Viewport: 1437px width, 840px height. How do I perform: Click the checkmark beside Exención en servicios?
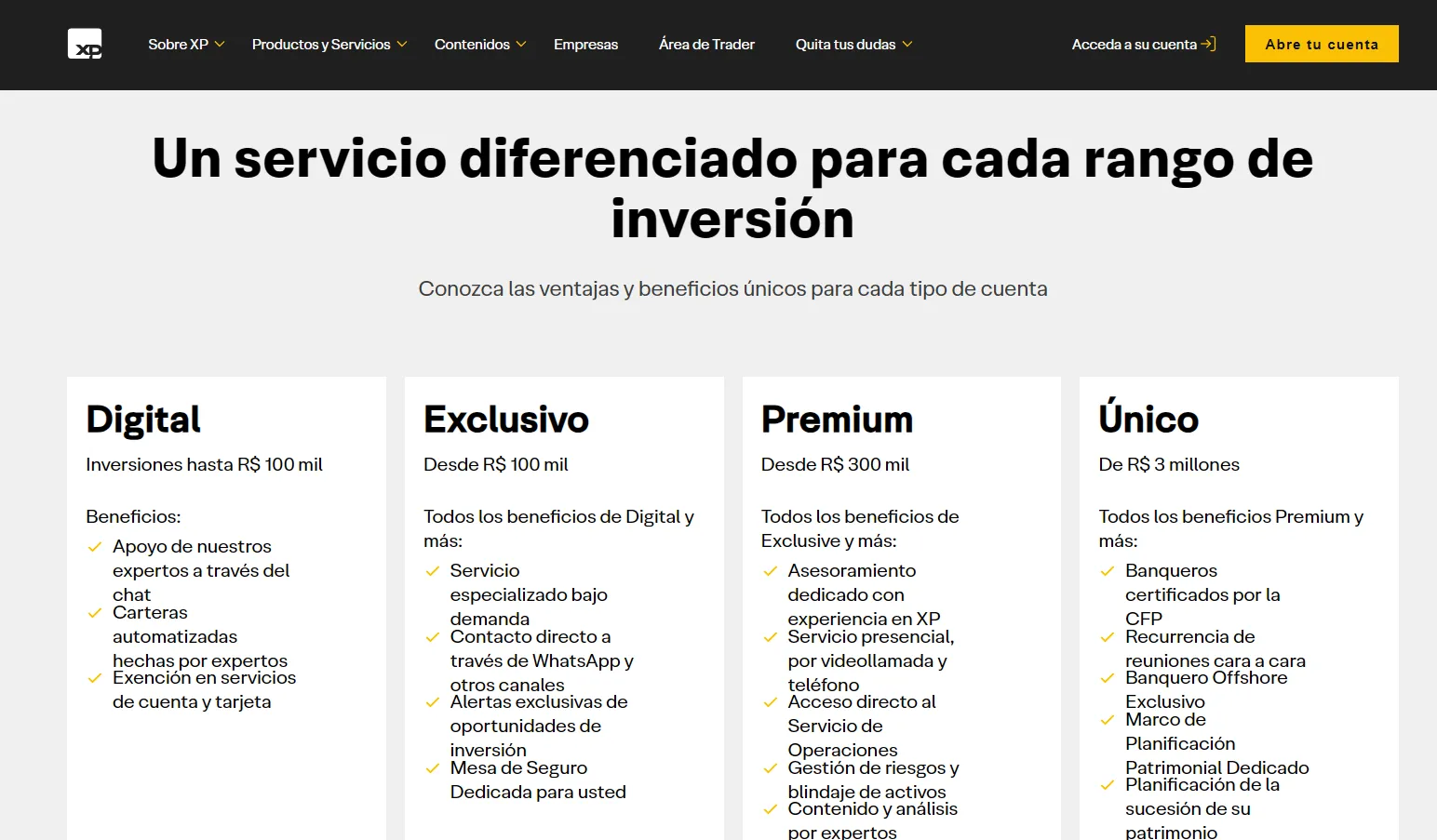point(94,678)
